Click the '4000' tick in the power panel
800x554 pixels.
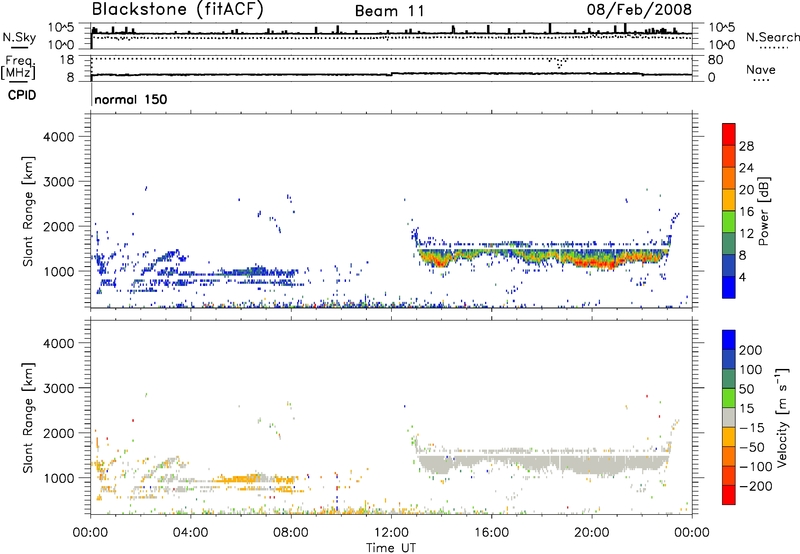click(x=59, y=137)
